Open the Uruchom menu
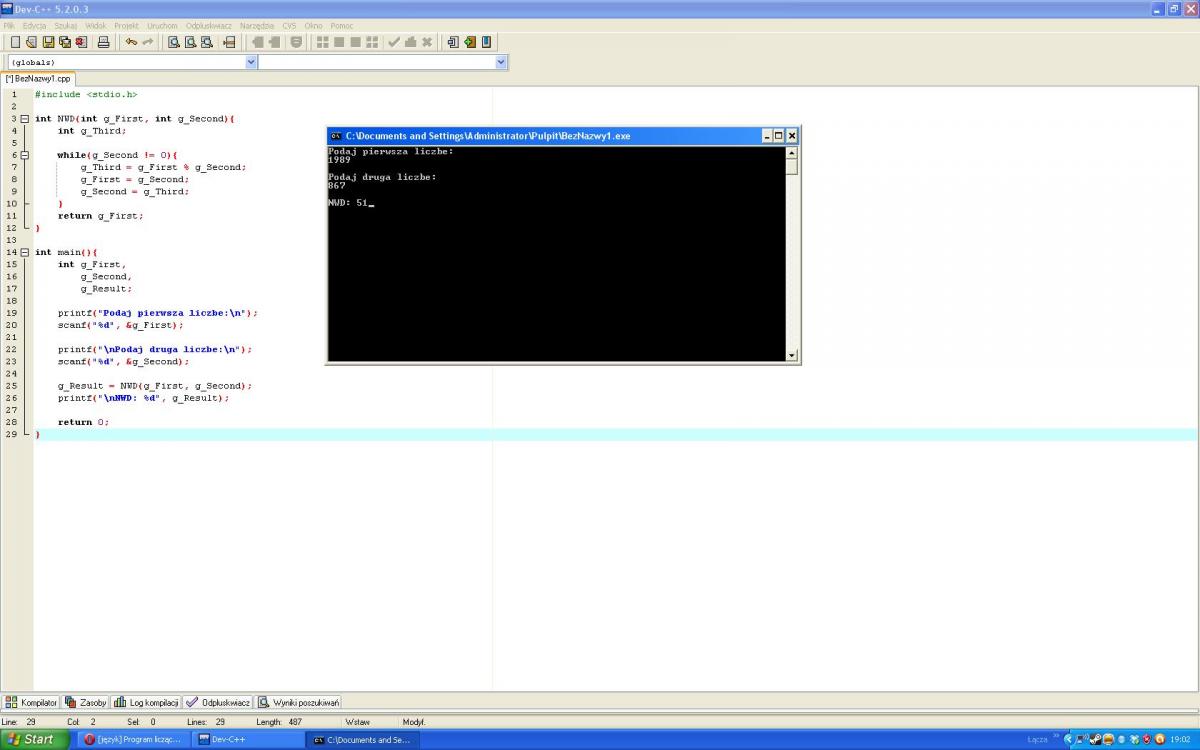The width and height of the screenshot is (1200, 750). click(x=162, y=25)
